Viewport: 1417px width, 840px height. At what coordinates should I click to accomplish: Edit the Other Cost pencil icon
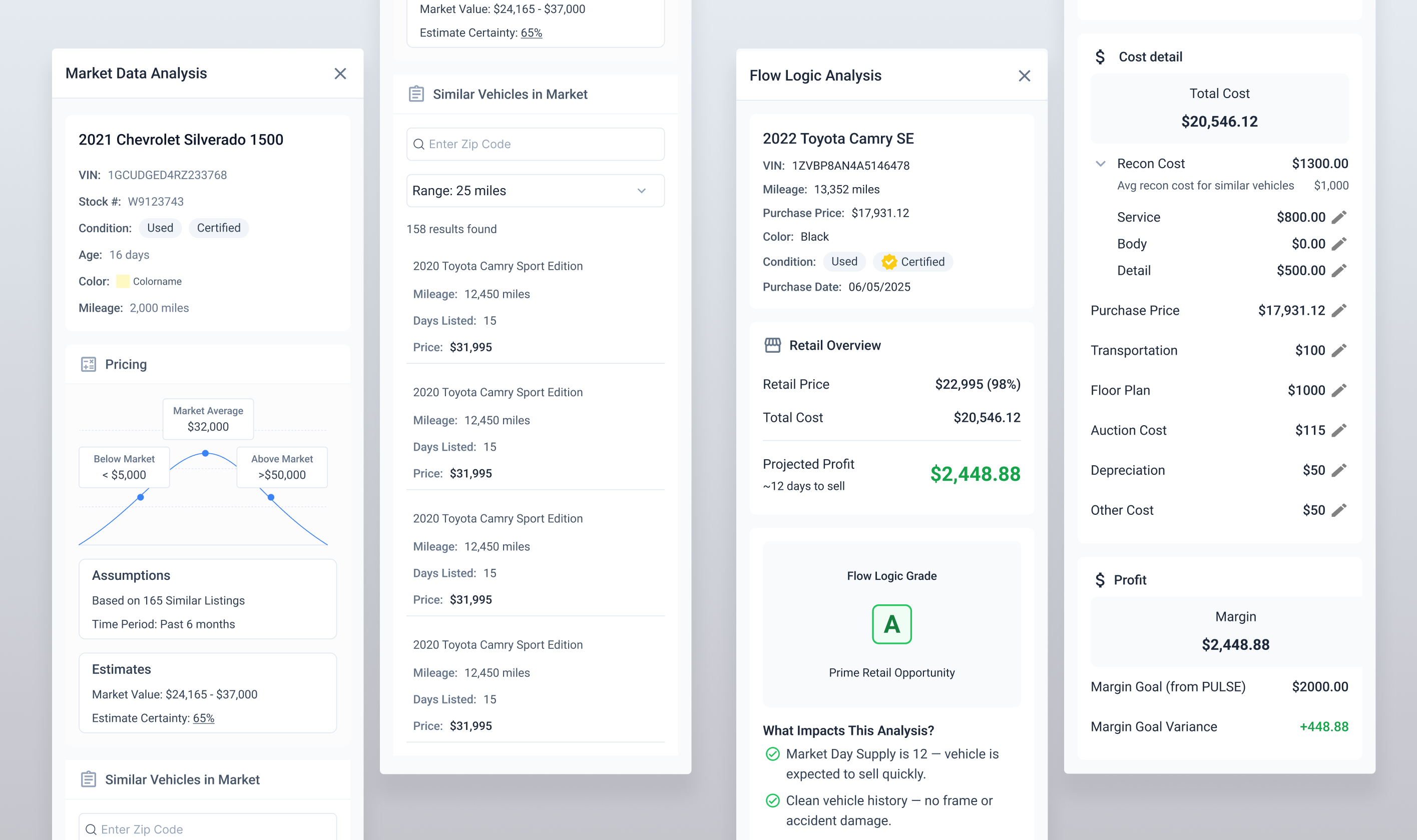click(x=1338, y=511)
